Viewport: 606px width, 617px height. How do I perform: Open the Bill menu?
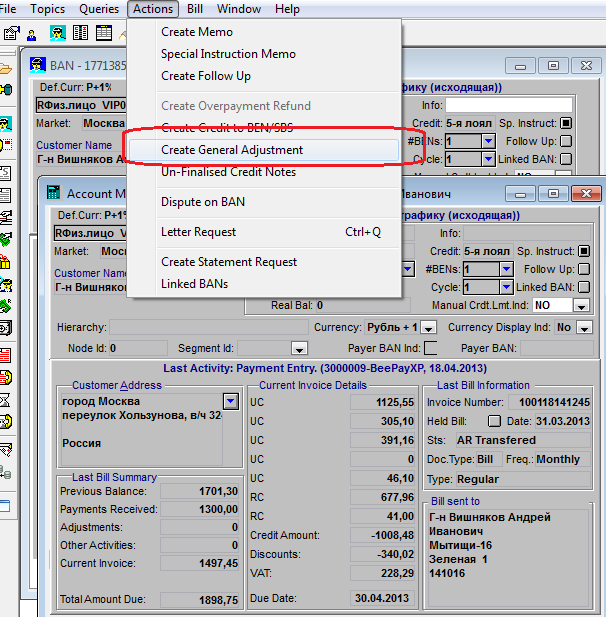pos(195,9)
